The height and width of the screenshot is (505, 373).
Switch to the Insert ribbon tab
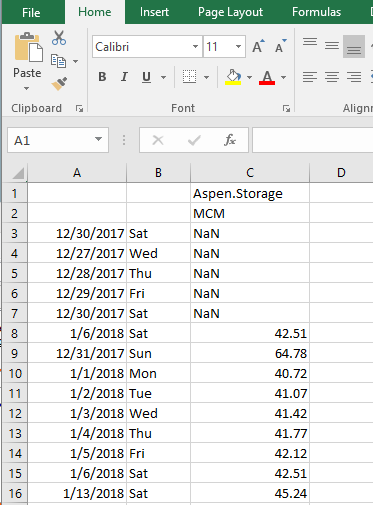[154, 12]
